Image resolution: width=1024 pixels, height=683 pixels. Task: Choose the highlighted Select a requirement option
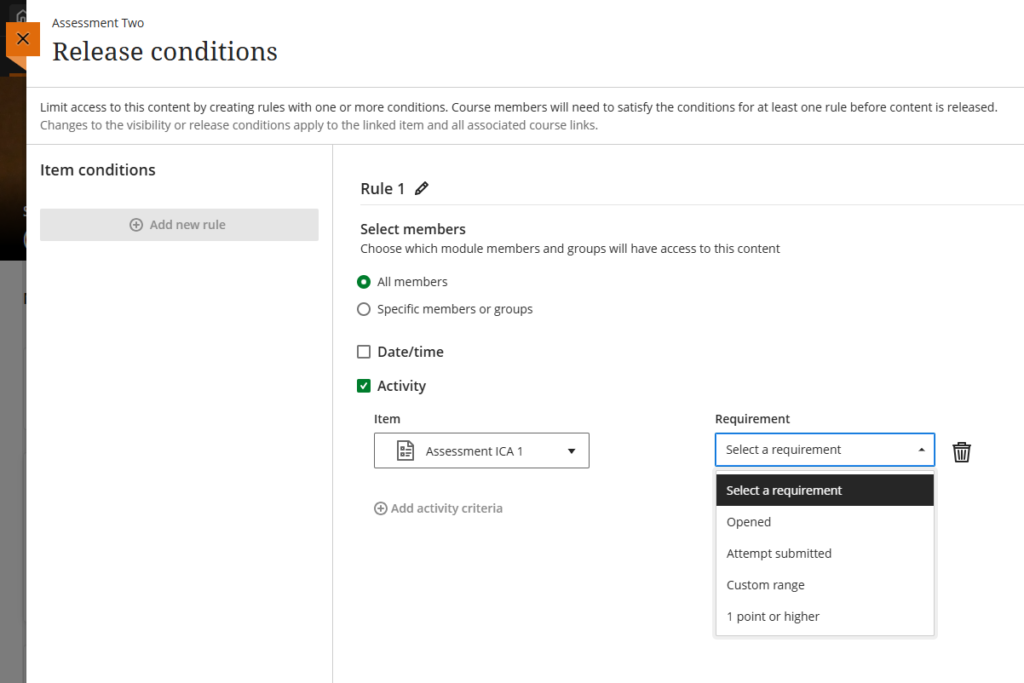point(825,490)
